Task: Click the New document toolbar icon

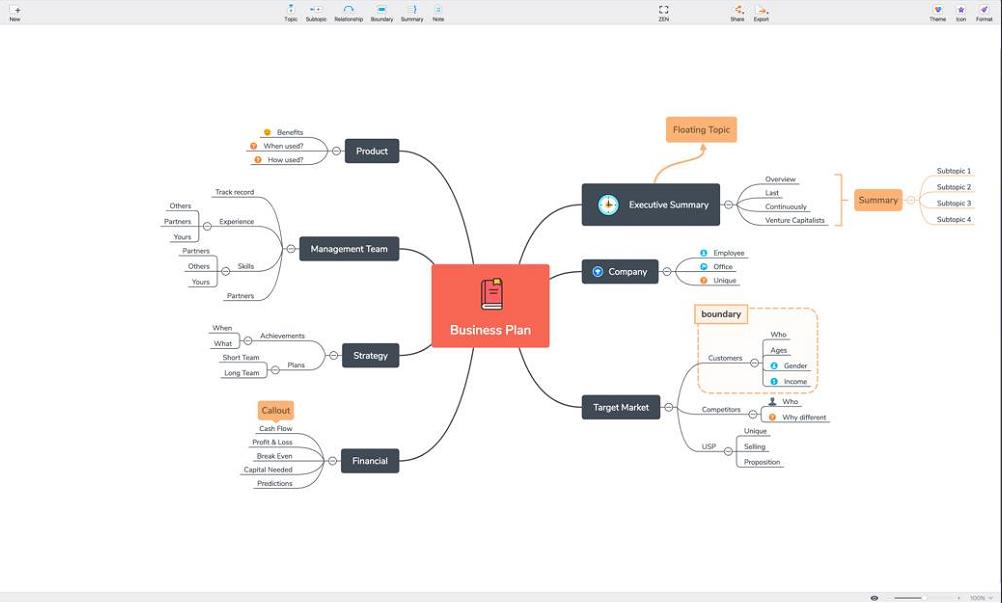Action: 15,10
